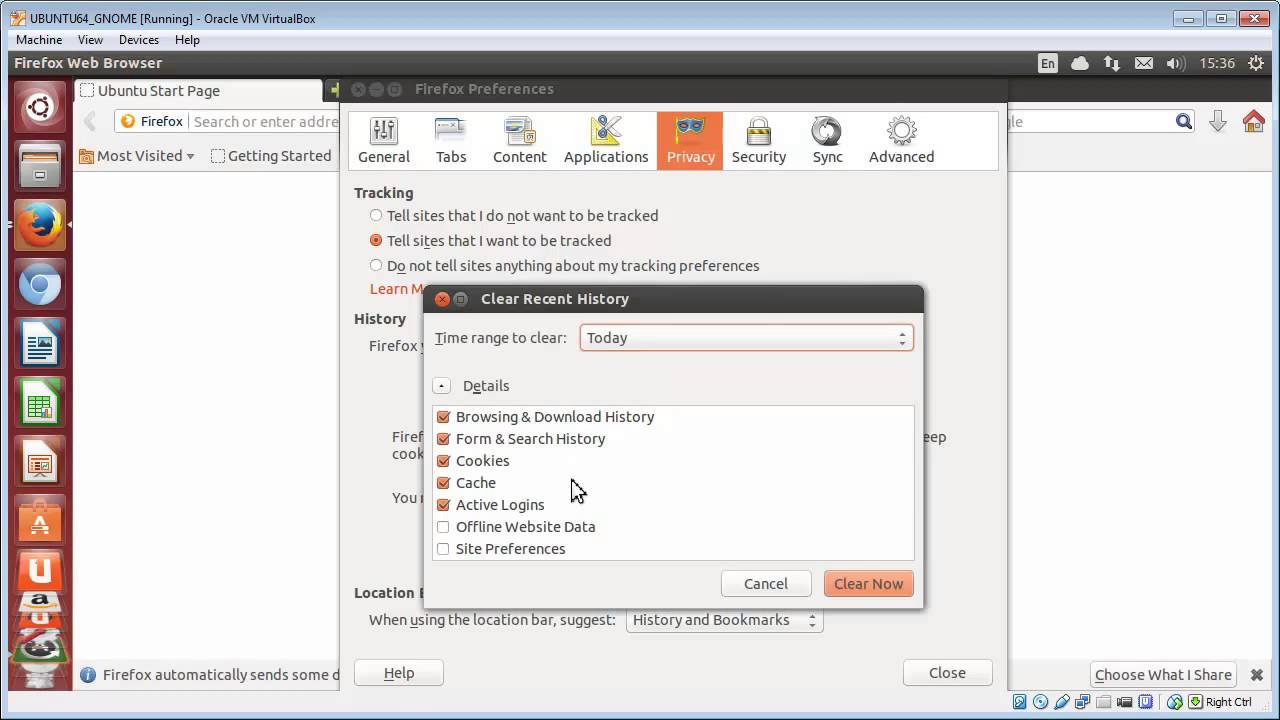Open the Applications preferences pane
The image size is (1280, 720).
pos(606,140)
